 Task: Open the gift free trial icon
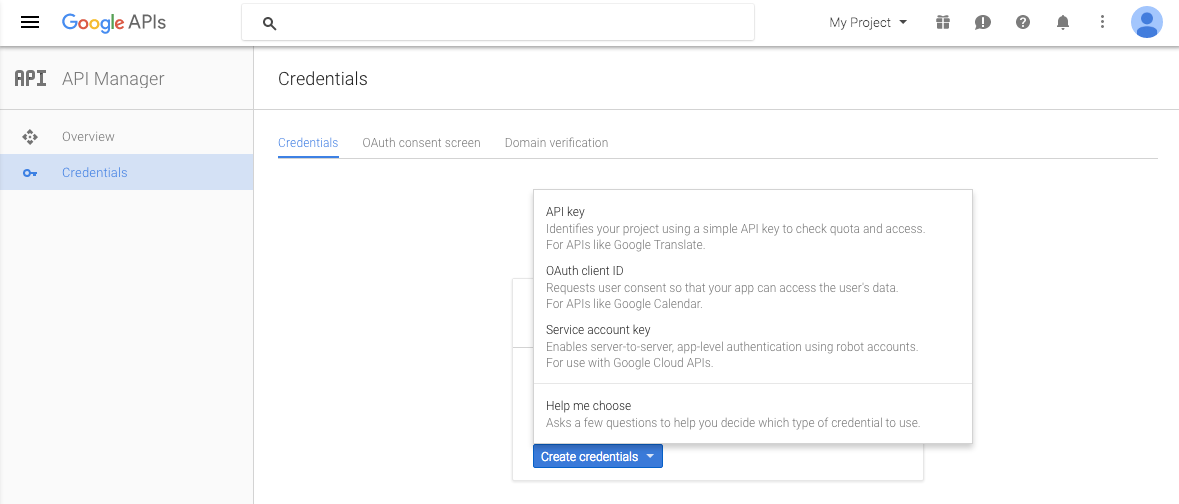pyautogui.click(x=942, y=22)
